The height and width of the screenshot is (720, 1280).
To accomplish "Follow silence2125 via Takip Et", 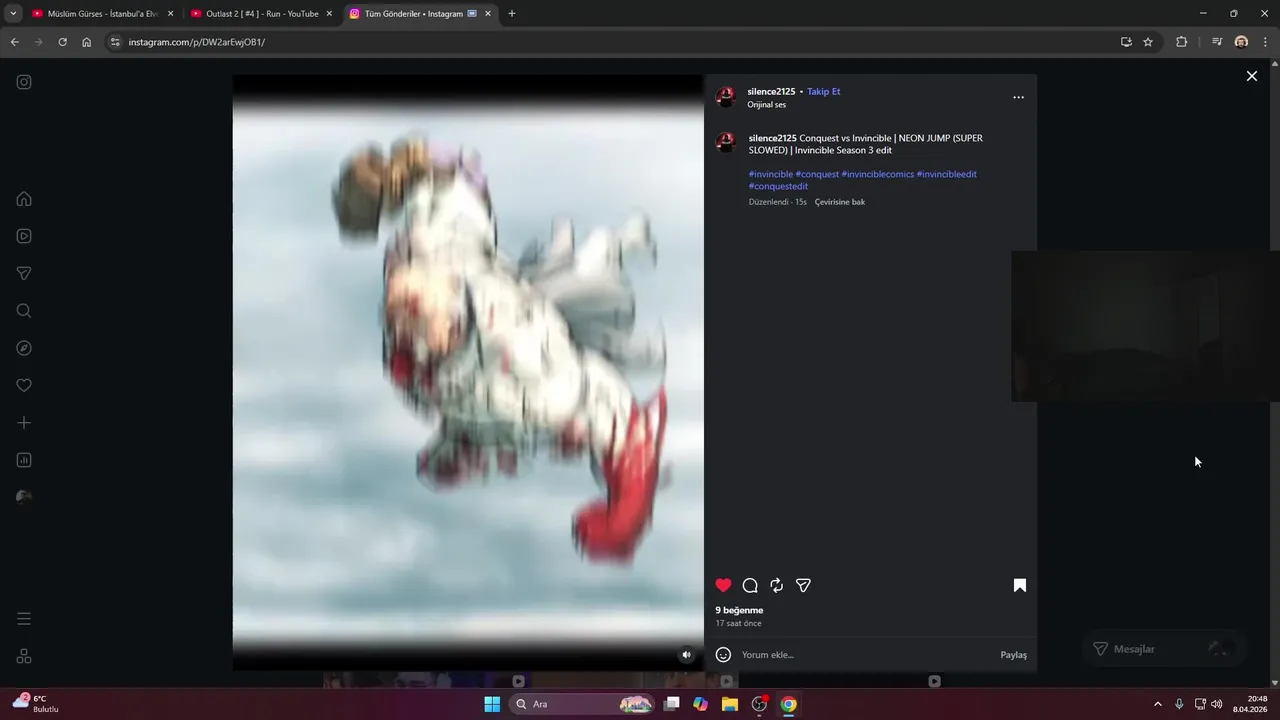I will pos(824,91).
